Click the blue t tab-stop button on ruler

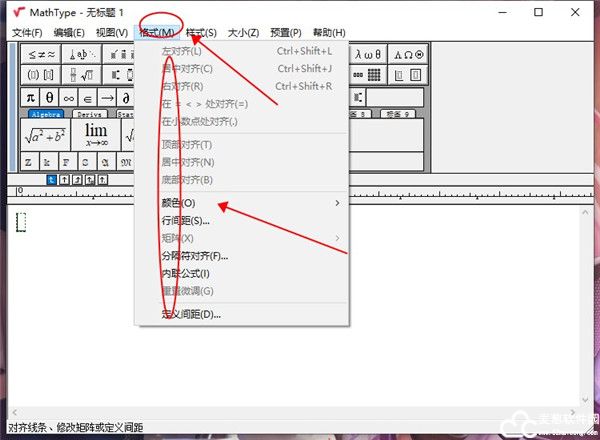point(52,179)
